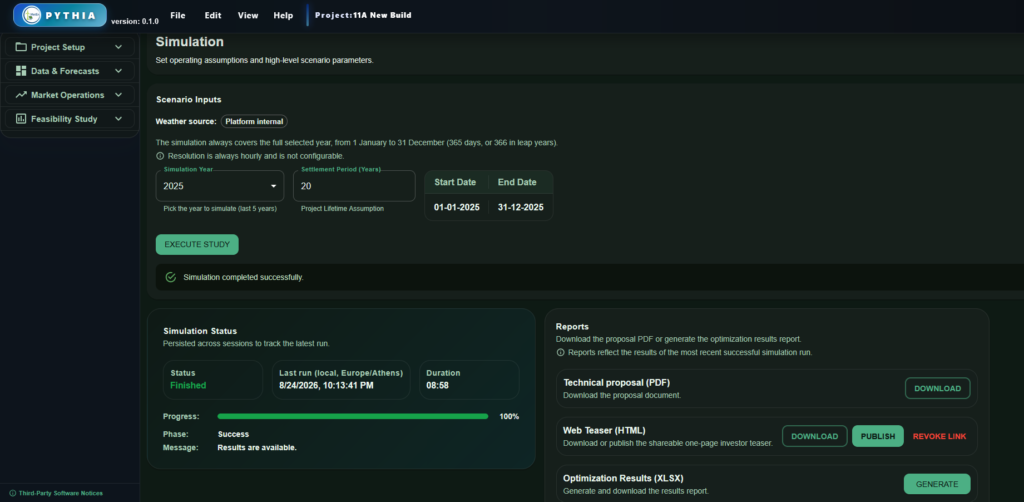
Task: Click the success checkmark icon in the banner
Action: tap(170, 277)
